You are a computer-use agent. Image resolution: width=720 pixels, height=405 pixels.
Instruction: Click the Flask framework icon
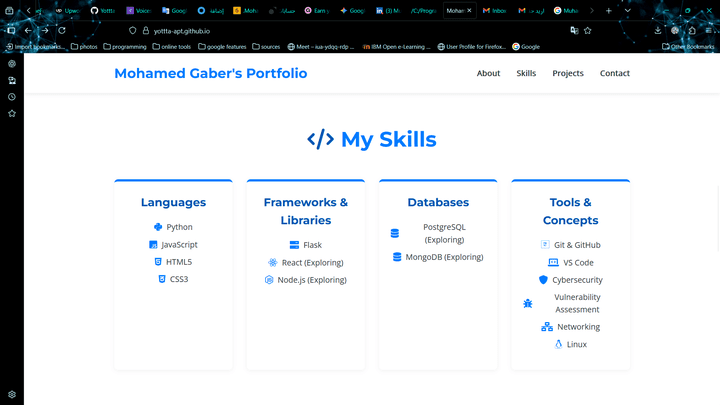(x=294, y=245)
